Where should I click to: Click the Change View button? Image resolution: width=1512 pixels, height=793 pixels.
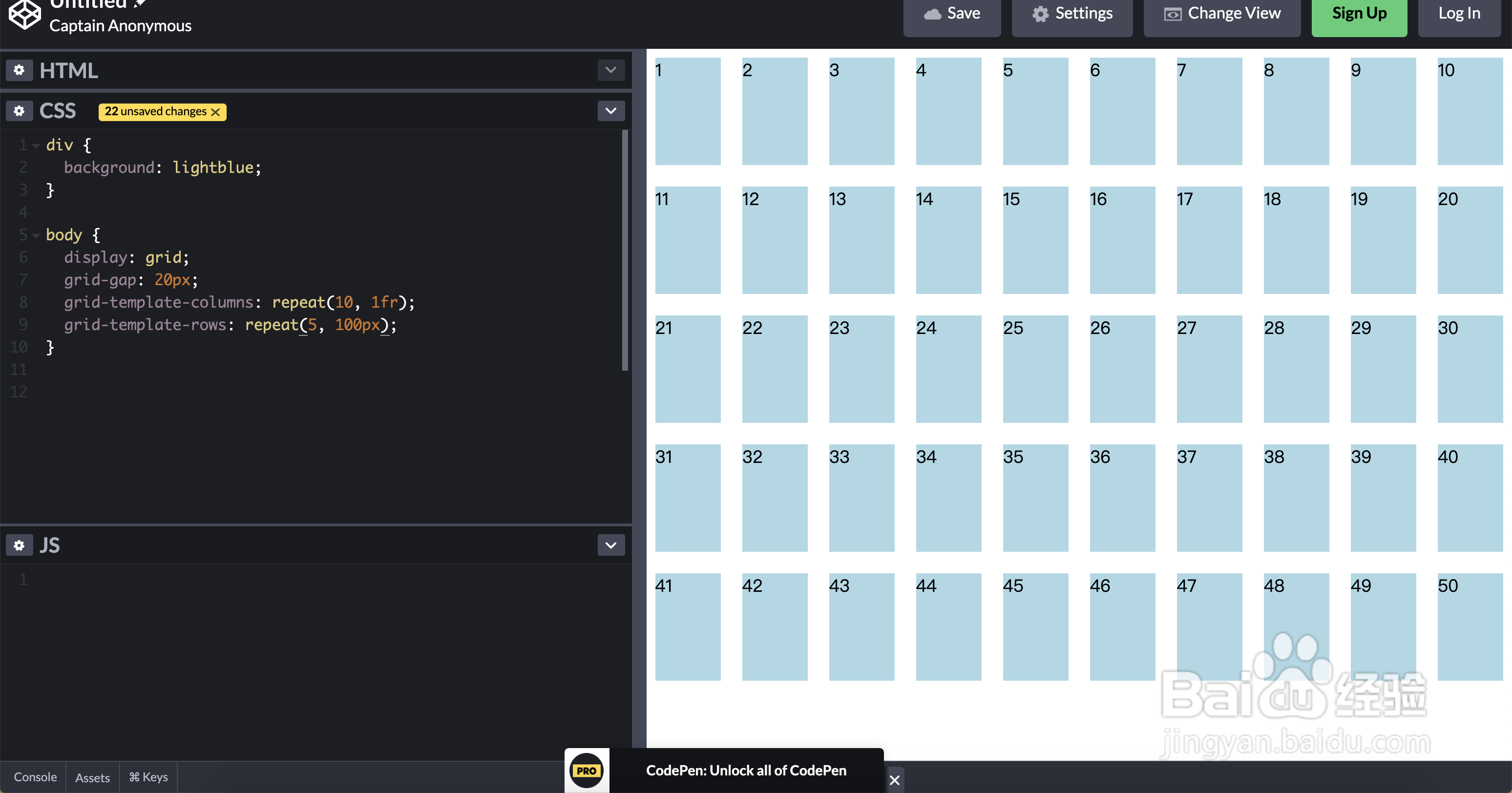pos(1221,14)
